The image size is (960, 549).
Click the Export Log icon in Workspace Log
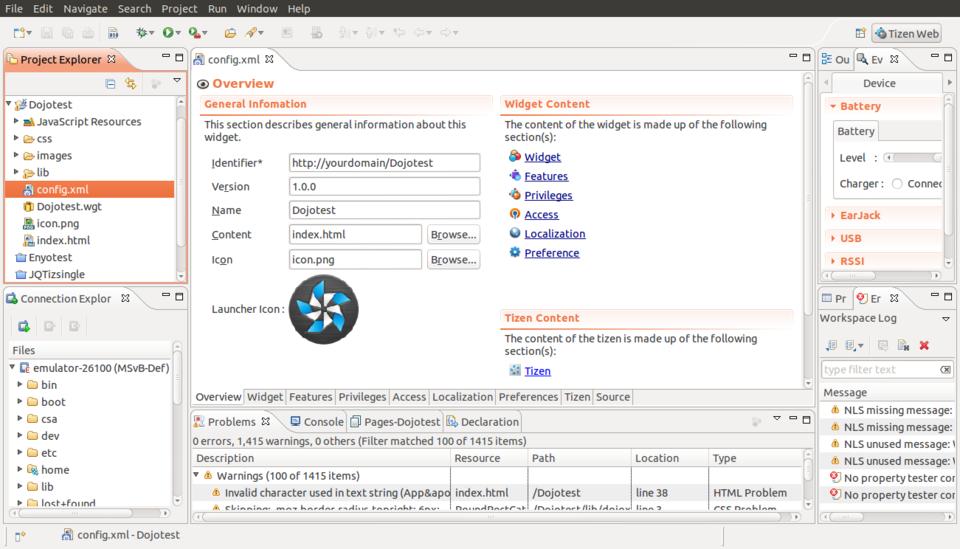[x=831, y=345]
